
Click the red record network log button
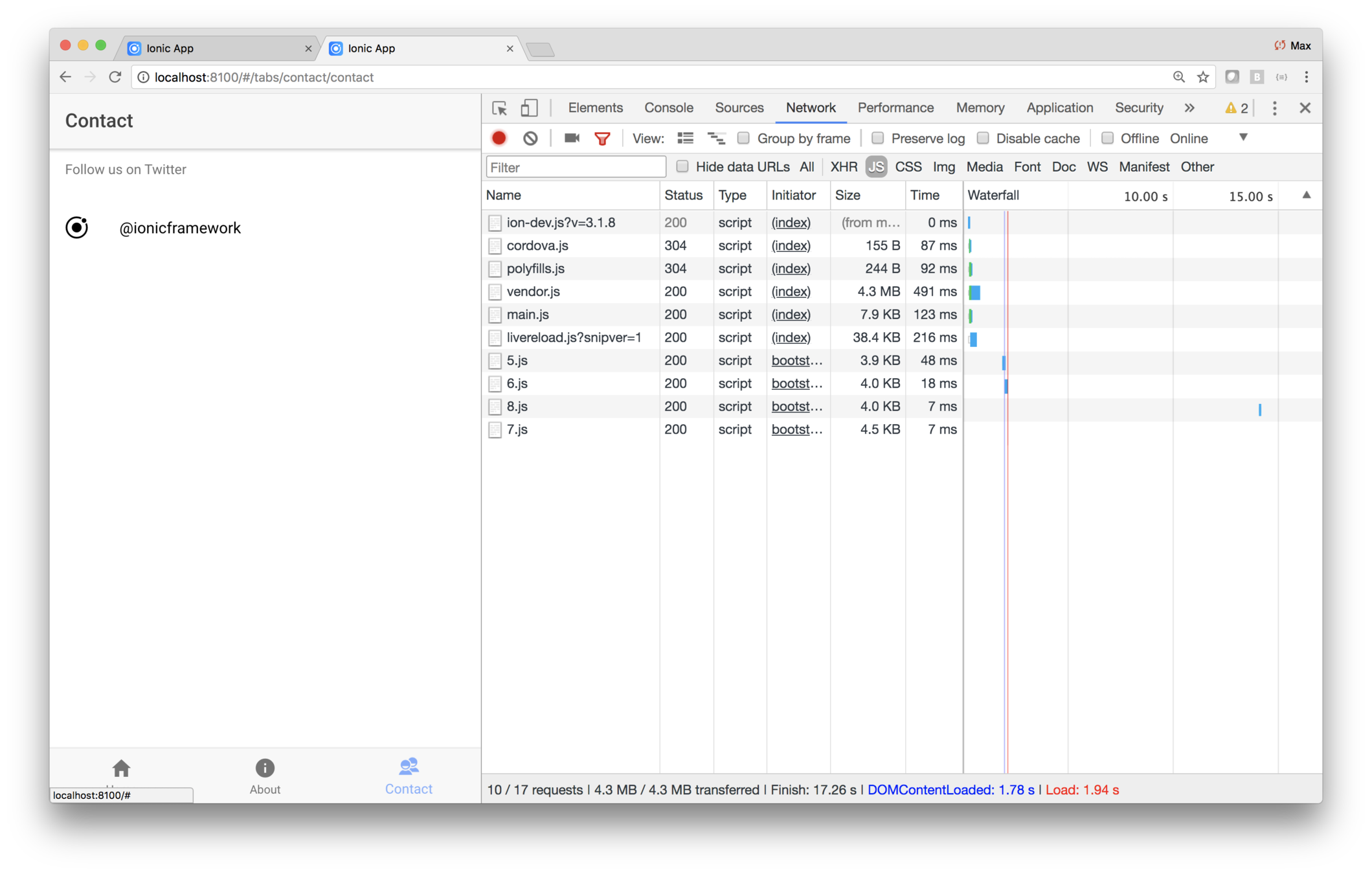coord(499,139)
